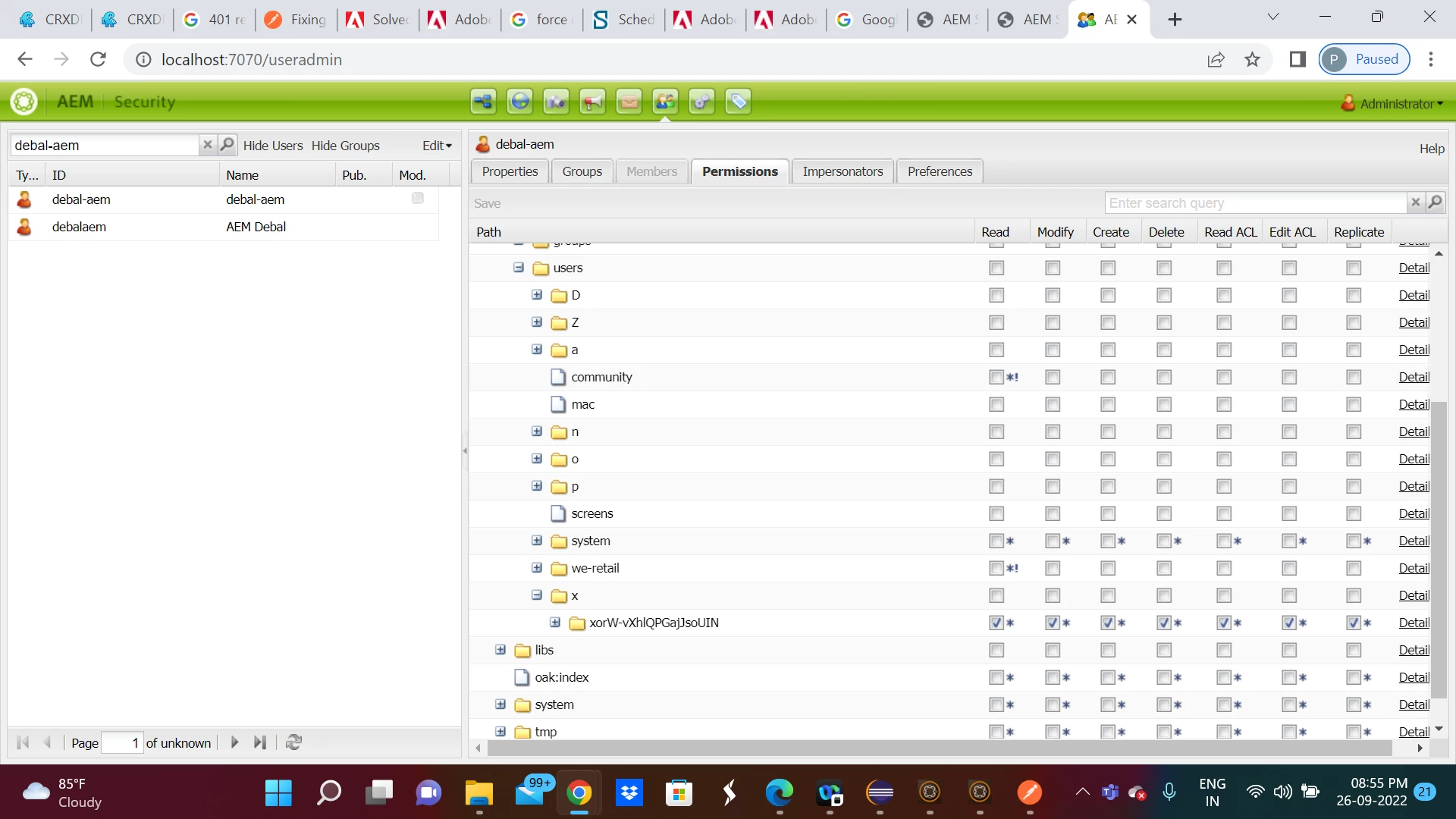Screen dimensions: 1456x819
Task: Click the globe icon in AEM toolbar
Action: coord(519,102)
